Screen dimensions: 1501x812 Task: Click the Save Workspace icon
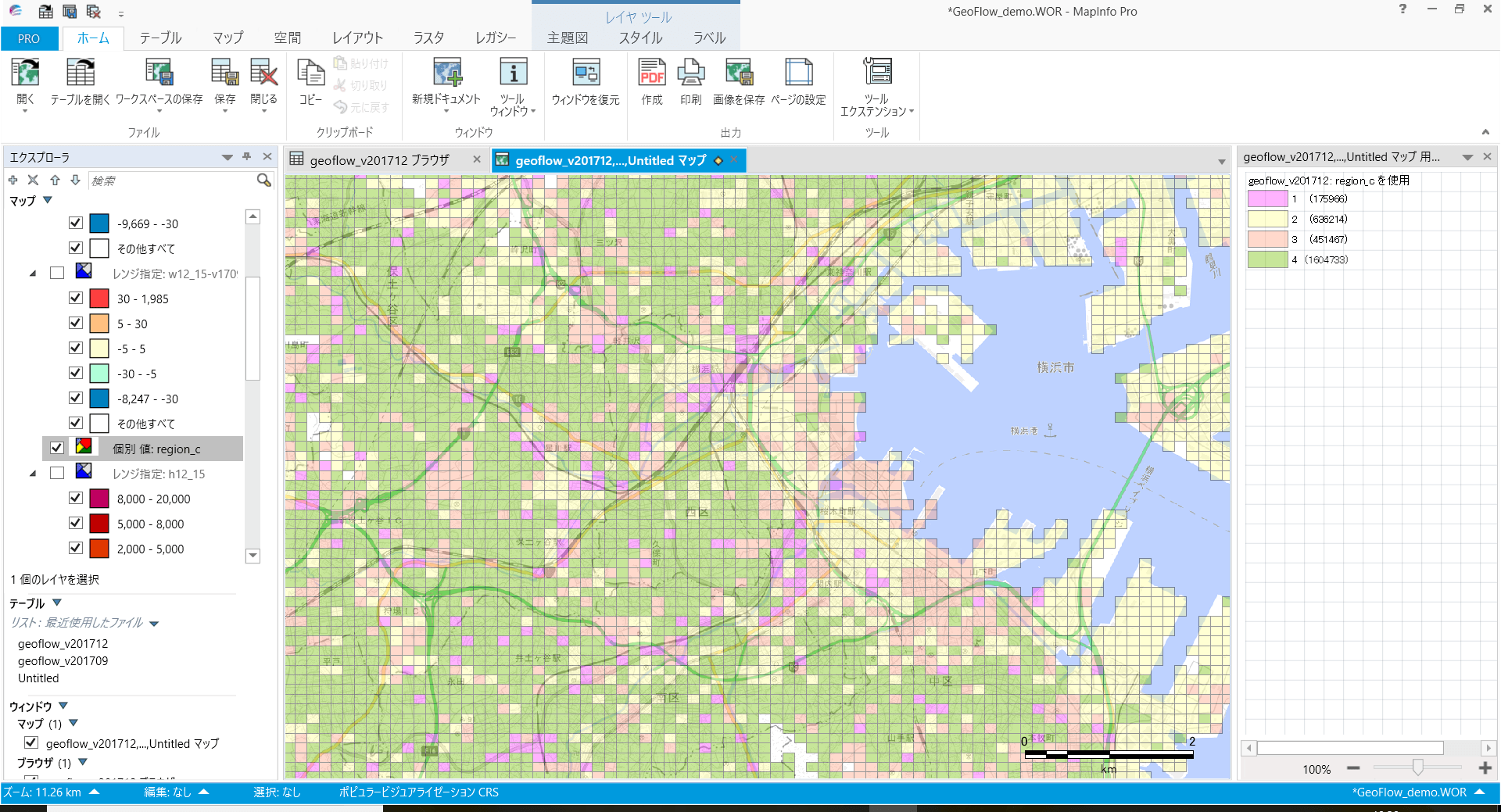click(x=159, y=73)
